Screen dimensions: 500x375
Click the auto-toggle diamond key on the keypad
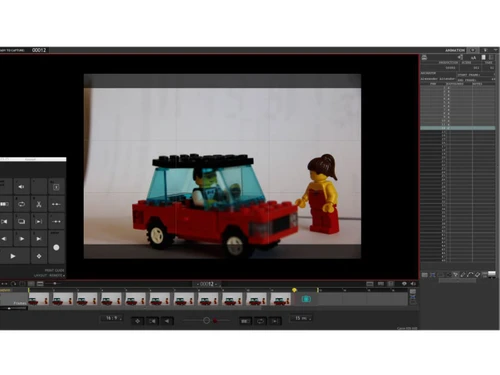click(x=39, y=256)
